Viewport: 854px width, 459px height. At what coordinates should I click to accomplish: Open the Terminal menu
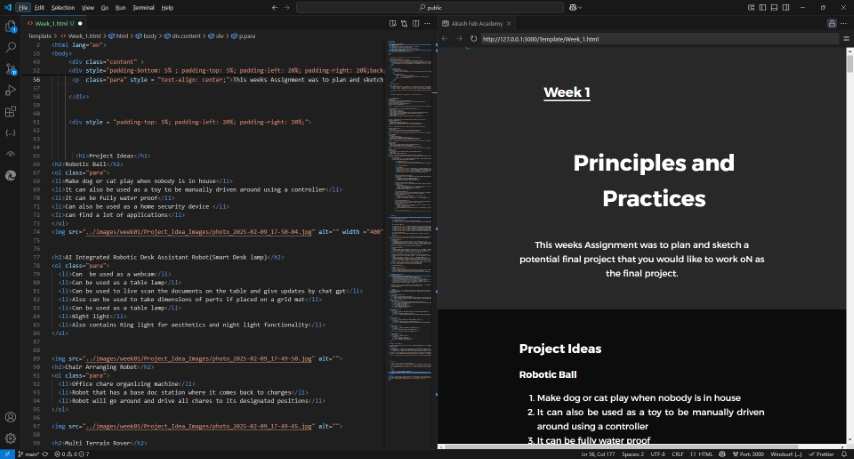point(143,8)
